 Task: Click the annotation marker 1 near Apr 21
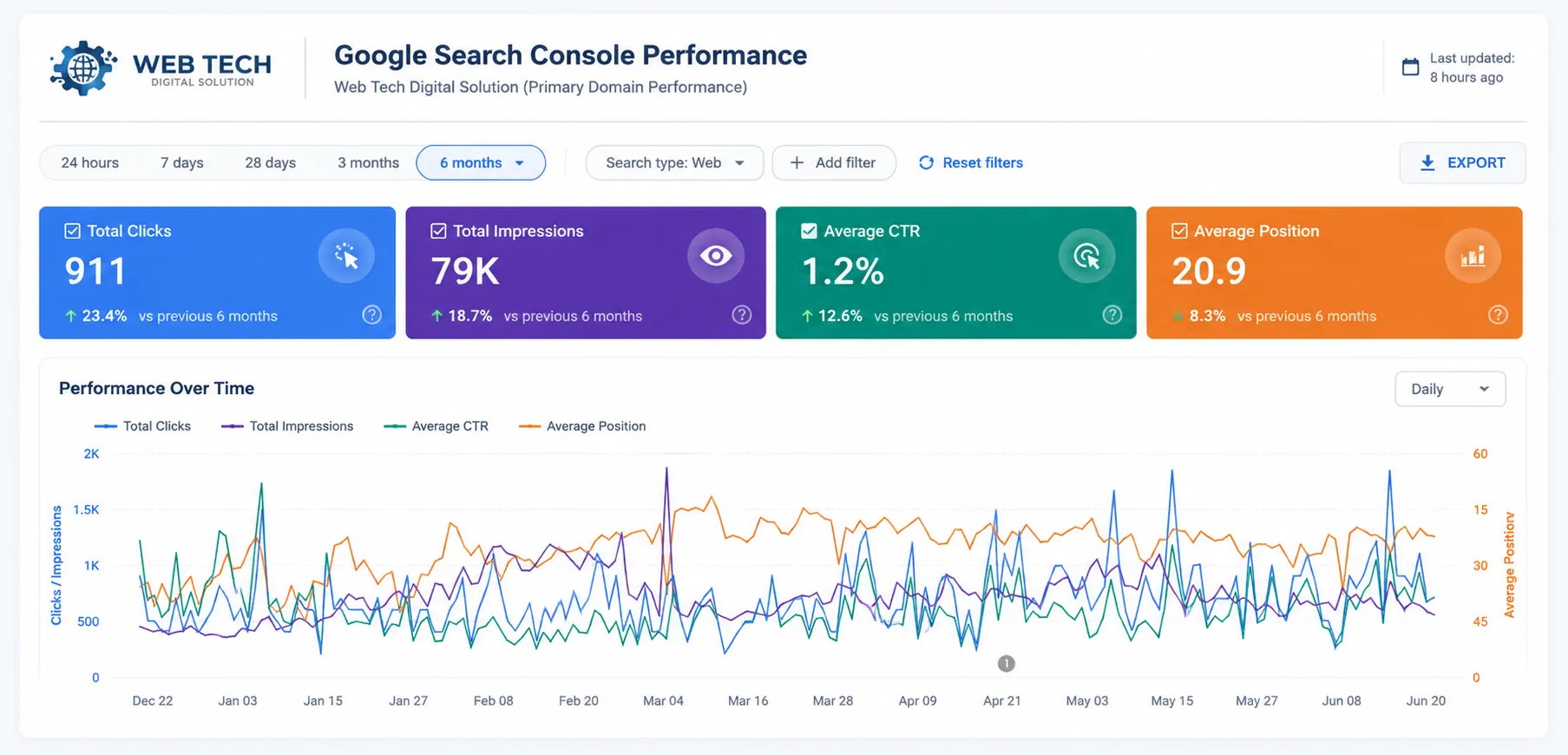coord(1007,664)
